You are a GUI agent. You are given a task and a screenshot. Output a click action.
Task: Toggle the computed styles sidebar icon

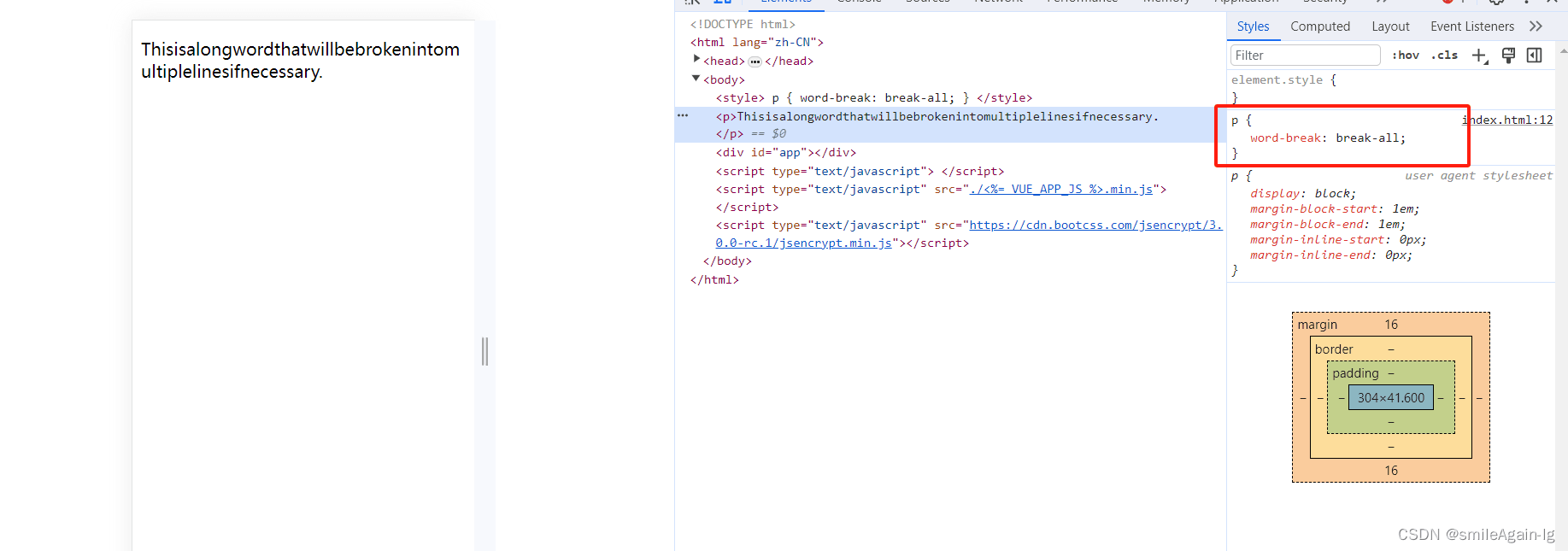[x=1535, y=56]
